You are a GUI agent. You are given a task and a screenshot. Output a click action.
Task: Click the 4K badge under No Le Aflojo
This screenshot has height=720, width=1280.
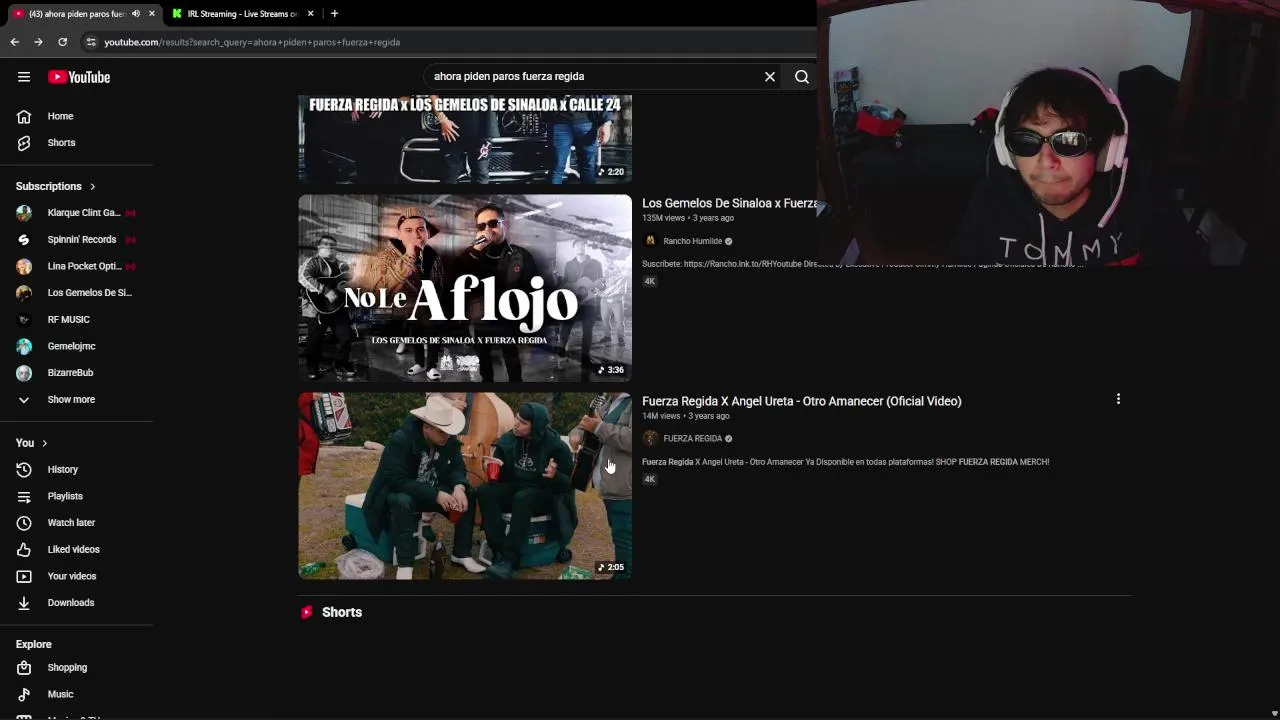pos(650,281)
